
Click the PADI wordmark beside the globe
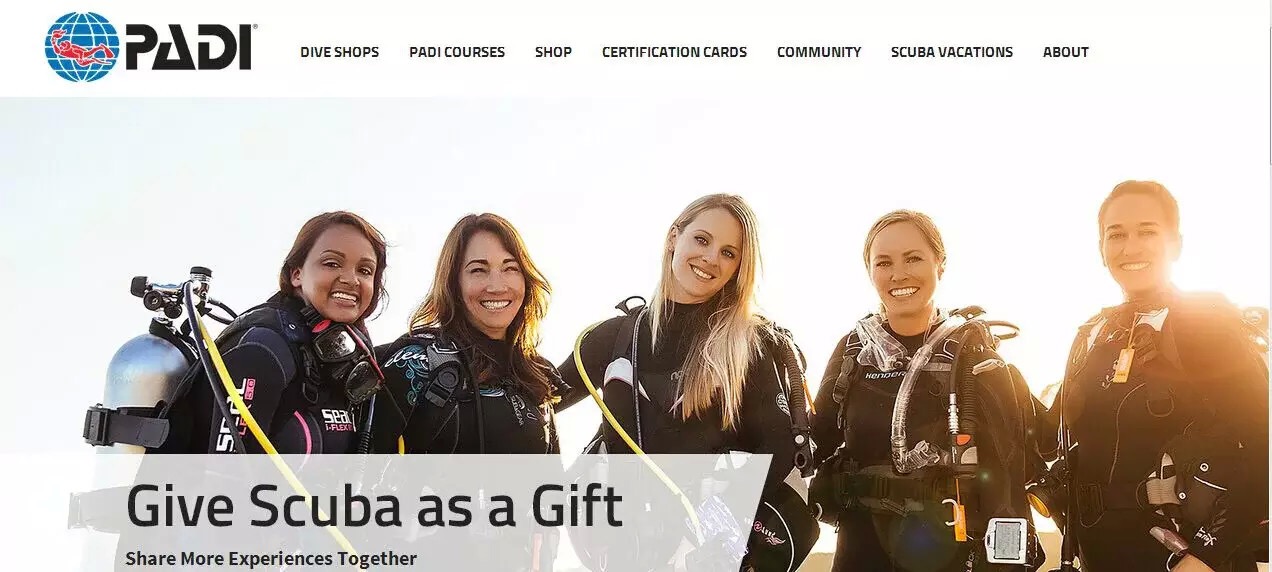coord(190,47)
